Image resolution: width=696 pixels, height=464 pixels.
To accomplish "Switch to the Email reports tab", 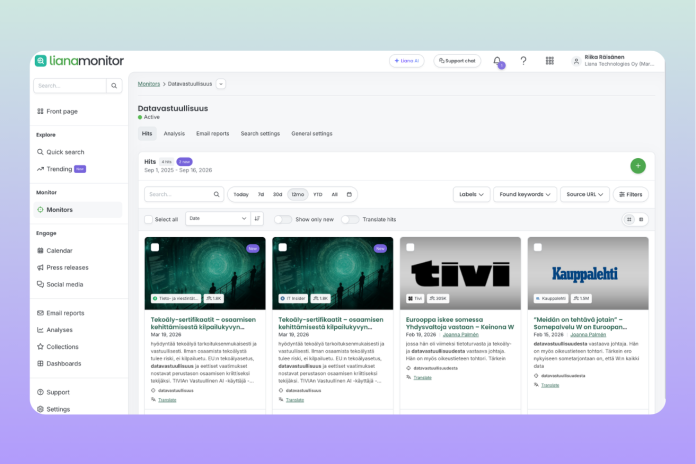I will tap(213, 134).
